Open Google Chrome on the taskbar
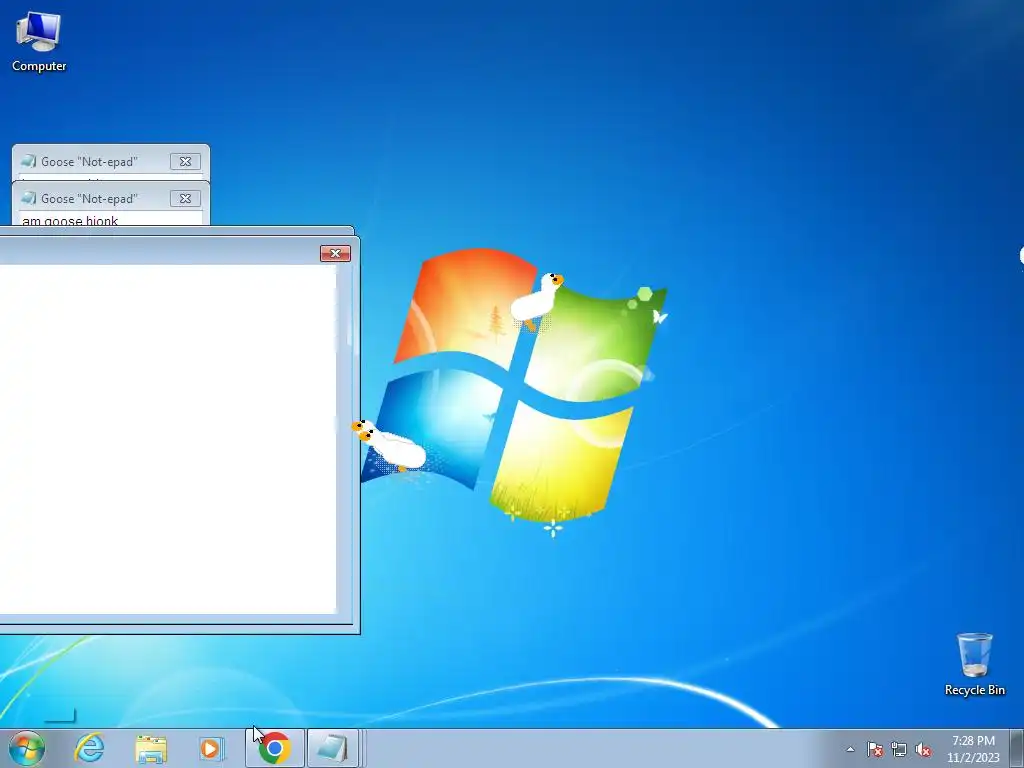The image size is (1024, 768). [x=274, y=748]
